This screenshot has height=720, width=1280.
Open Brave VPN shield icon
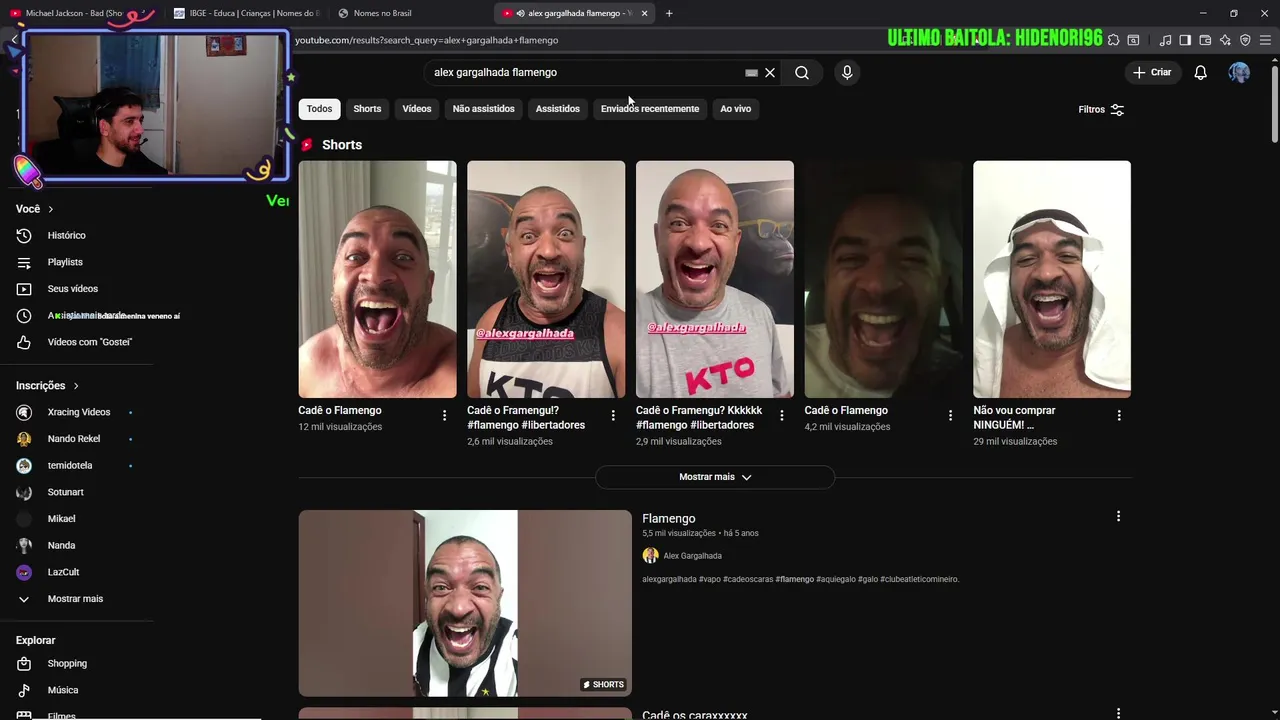point(1245,40)
